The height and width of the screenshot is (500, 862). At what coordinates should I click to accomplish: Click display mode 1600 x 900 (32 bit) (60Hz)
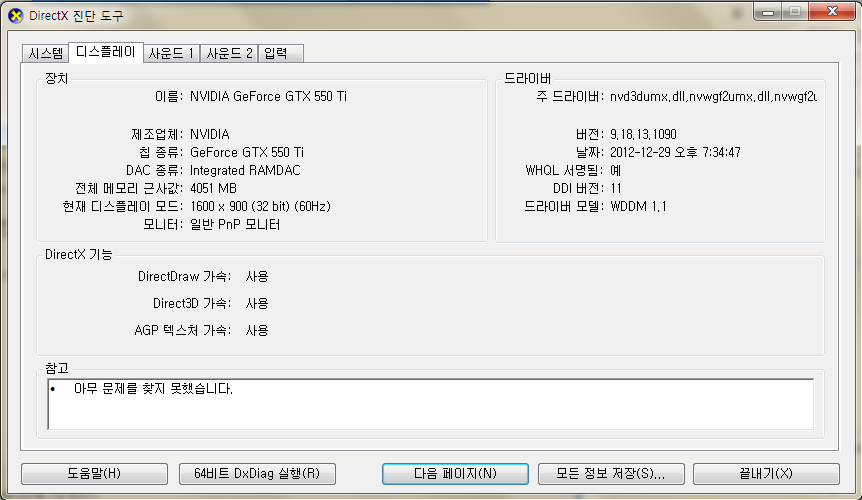tap(261, 207)
